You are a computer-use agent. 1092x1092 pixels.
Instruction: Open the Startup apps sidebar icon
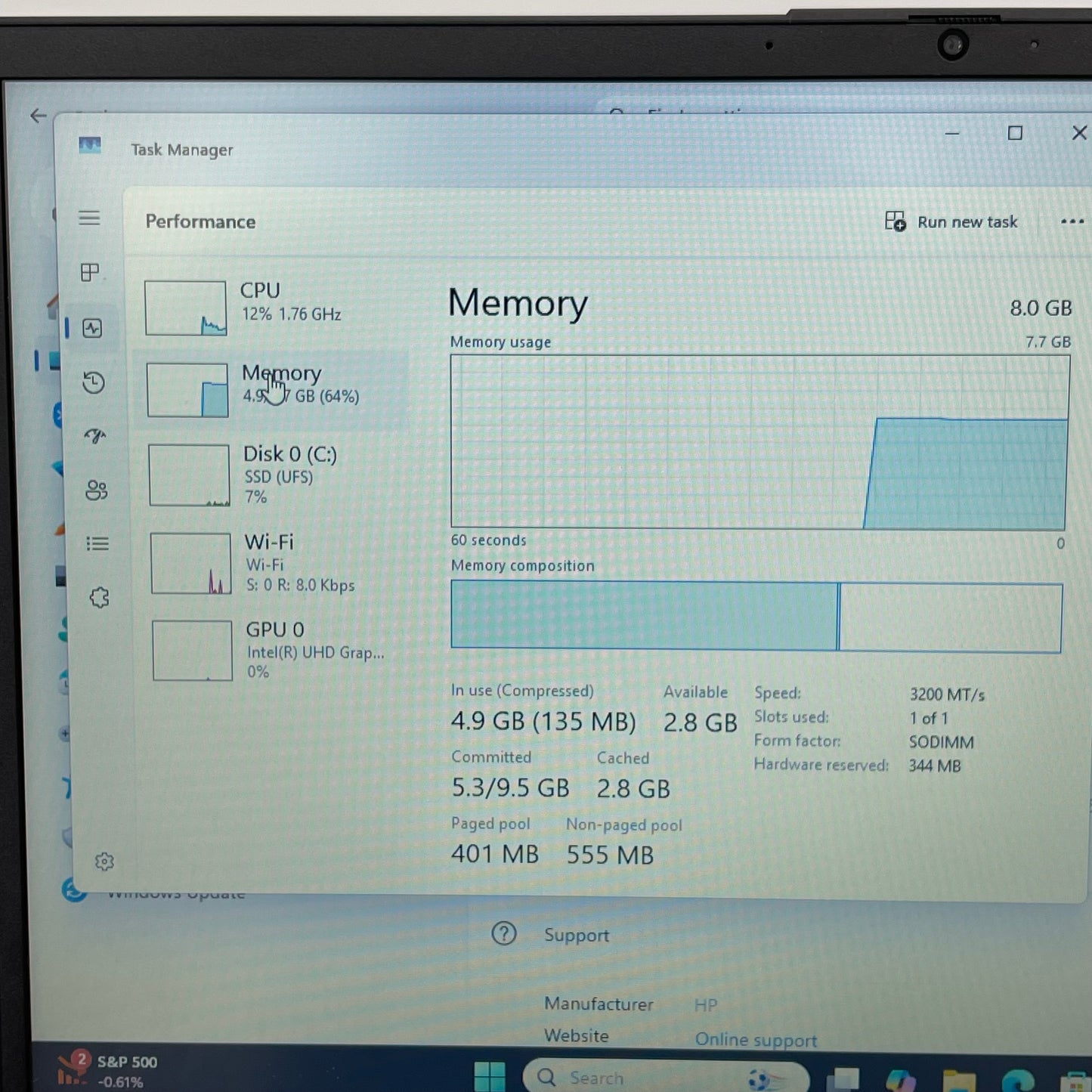[x=95, y=436]
